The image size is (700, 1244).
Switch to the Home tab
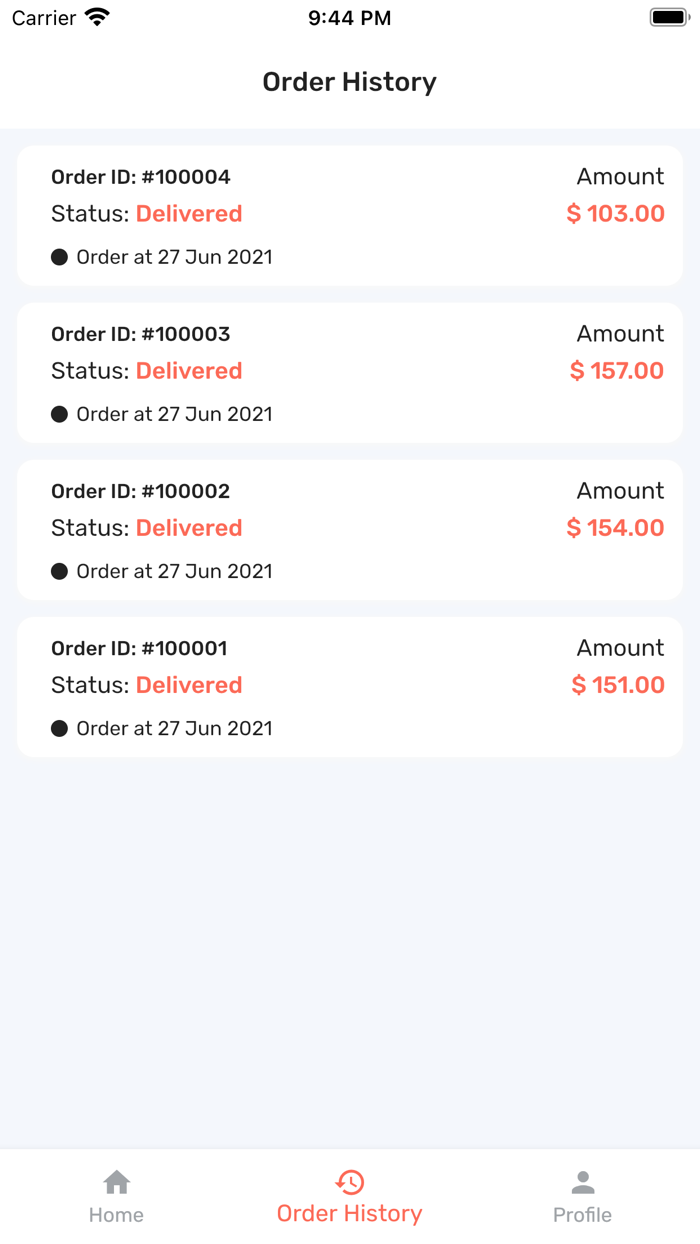click(116, 1195)
